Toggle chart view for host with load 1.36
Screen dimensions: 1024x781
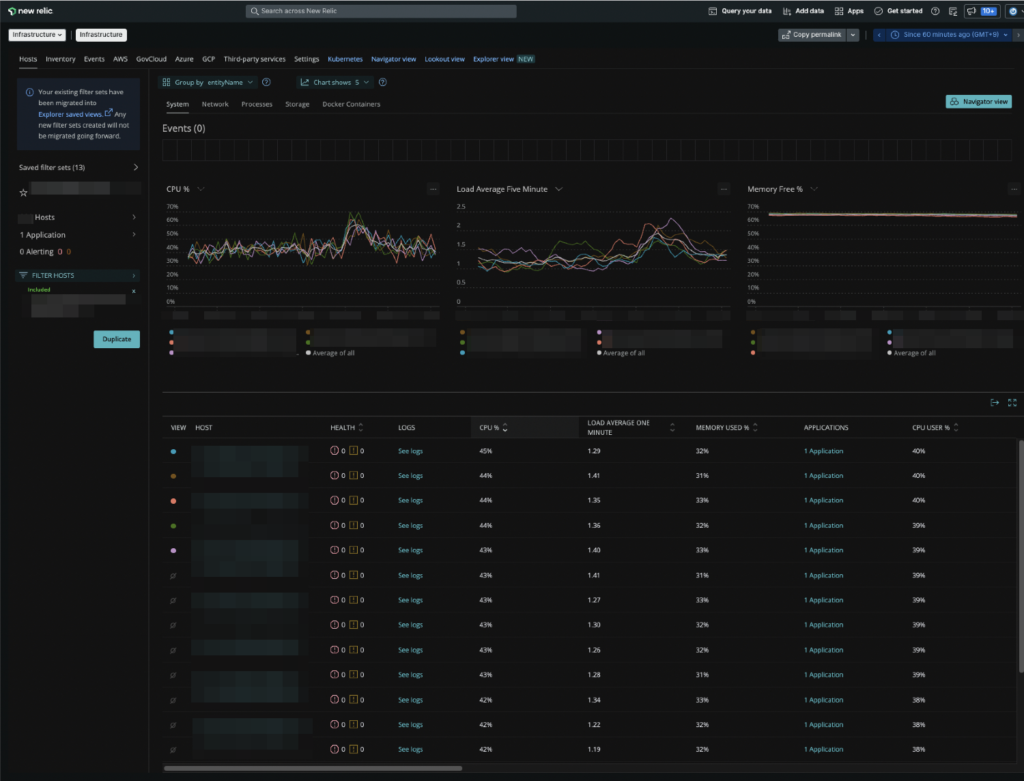click(173, 526)
